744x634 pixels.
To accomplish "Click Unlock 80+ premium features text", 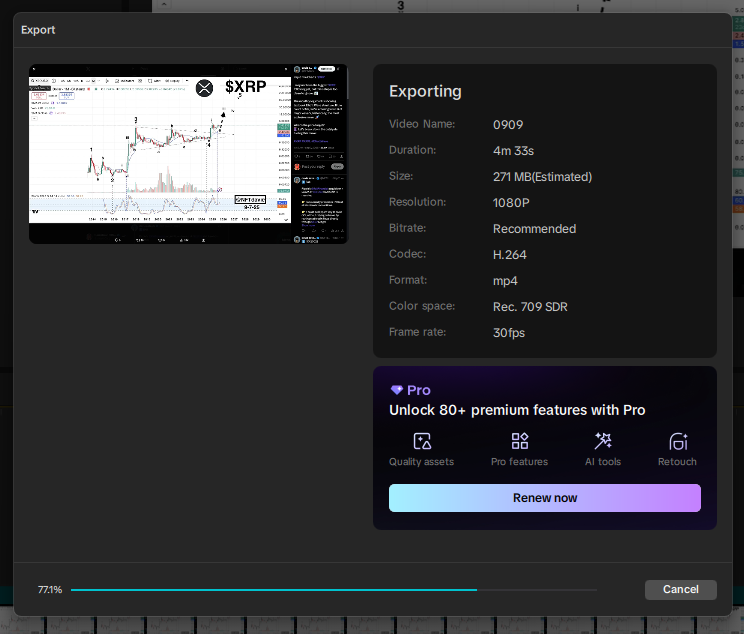I will coord(517,410).
